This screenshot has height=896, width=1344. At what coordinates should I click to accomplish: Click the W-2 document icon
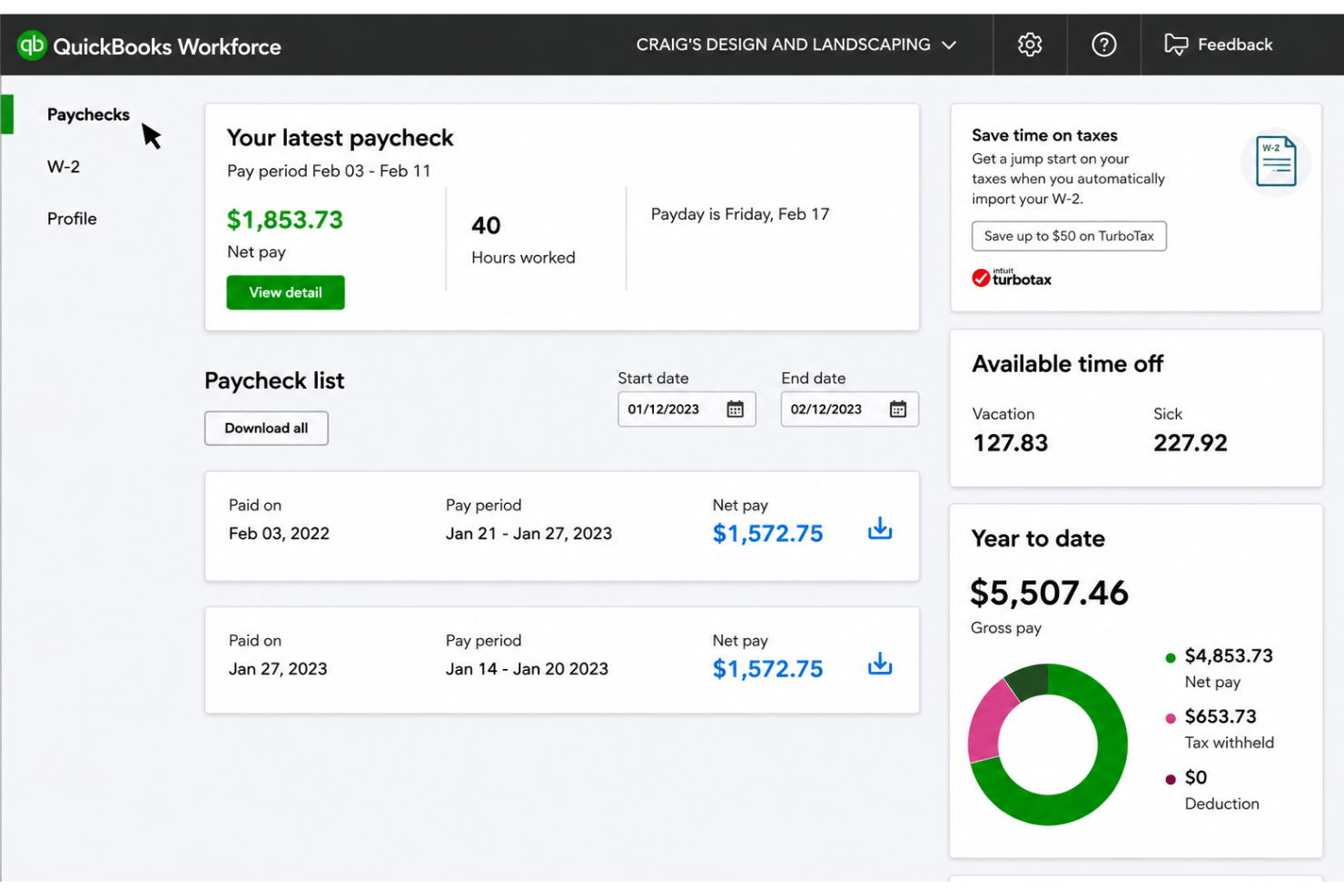coord(1275,162)
